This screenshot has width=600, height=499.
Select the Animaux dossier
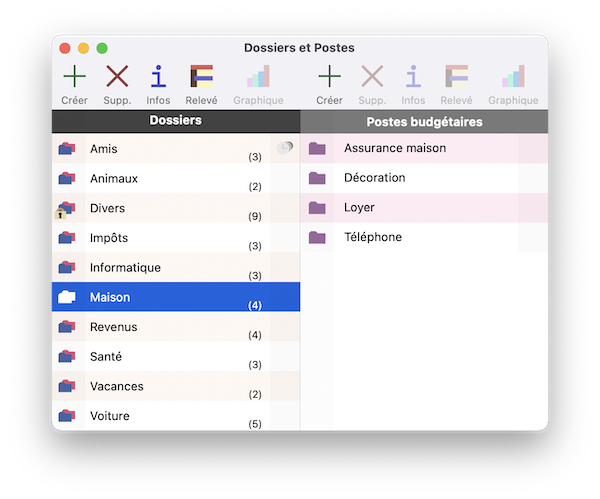(x=176, y=178)
